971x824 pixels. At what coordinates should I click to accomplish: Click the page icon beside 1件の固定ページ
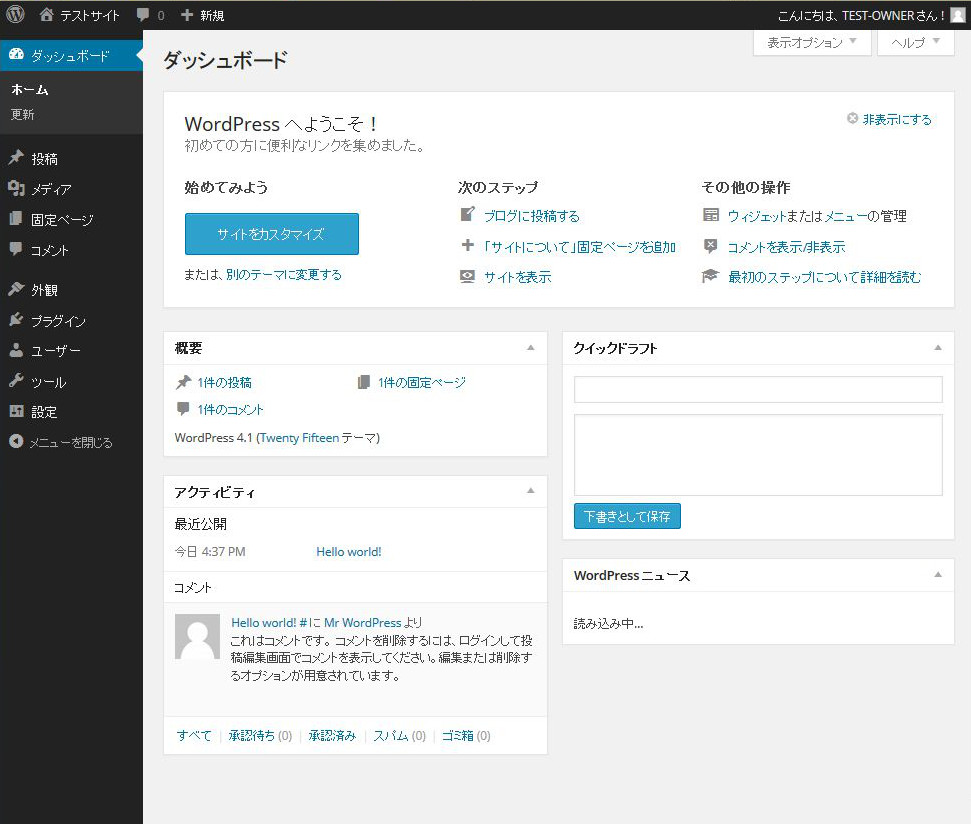tap(364, 382)
